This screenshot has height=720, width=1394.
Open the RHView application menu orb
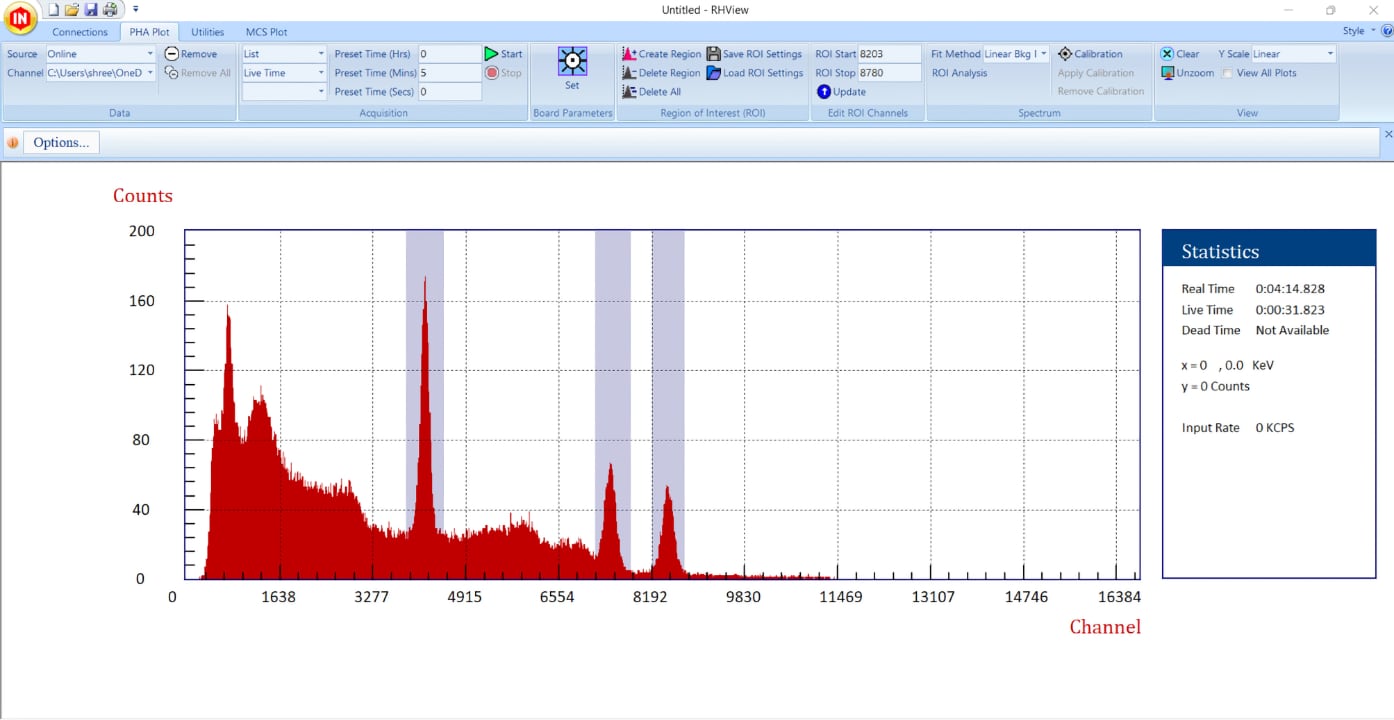[x=19, y=17]
